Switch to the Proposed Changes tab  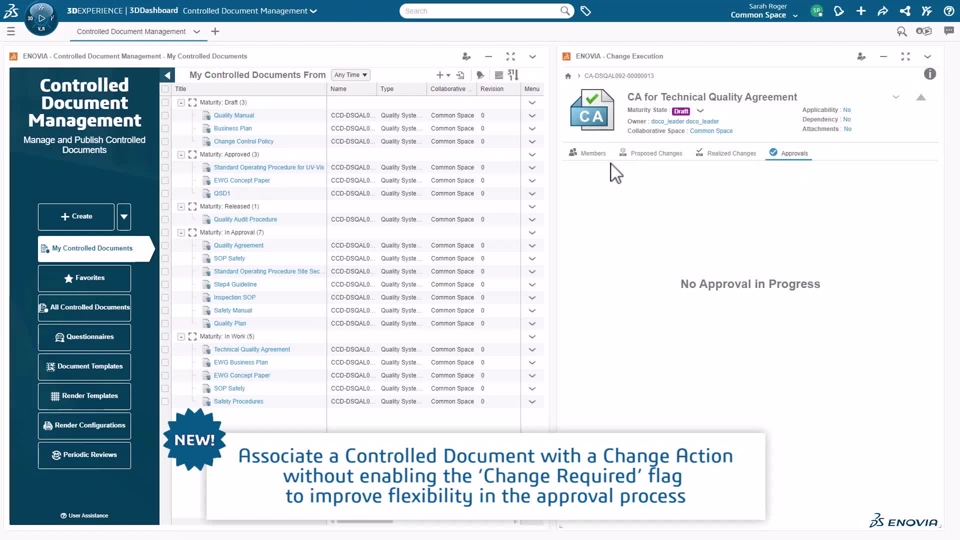pyautogui.click(x=650, y=153)
